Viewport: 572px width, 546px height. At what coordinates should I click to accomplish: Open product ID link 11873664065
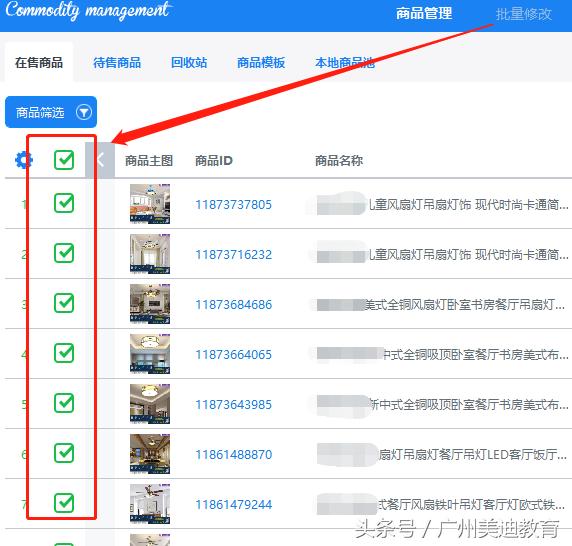tap(233, 355)
